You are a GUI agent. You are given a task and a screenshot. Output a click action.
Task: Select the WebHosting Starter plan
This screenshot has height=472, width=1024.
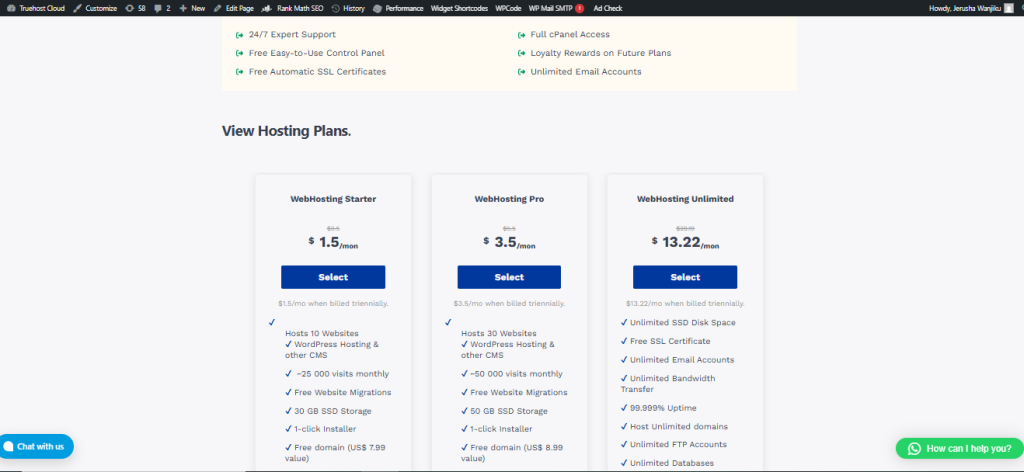333,277
